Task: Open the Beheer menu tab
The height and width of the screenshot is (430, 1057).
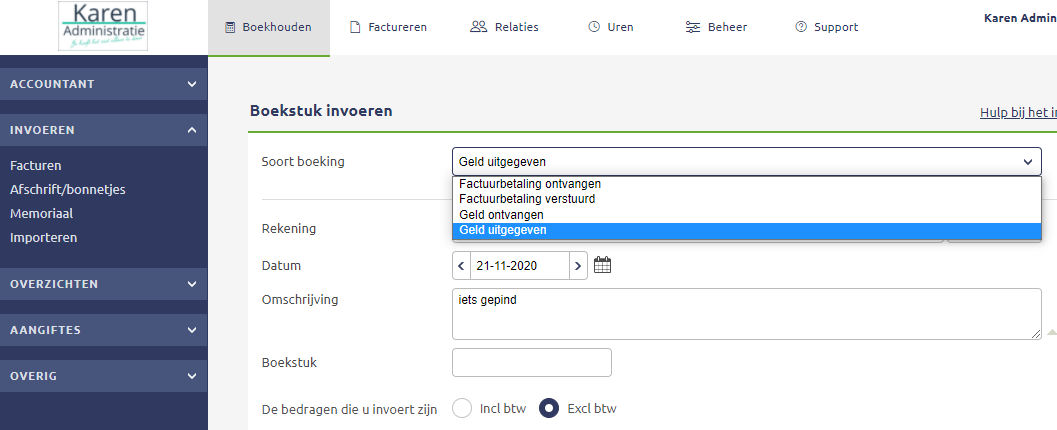Action: click(x=716, y=27)
